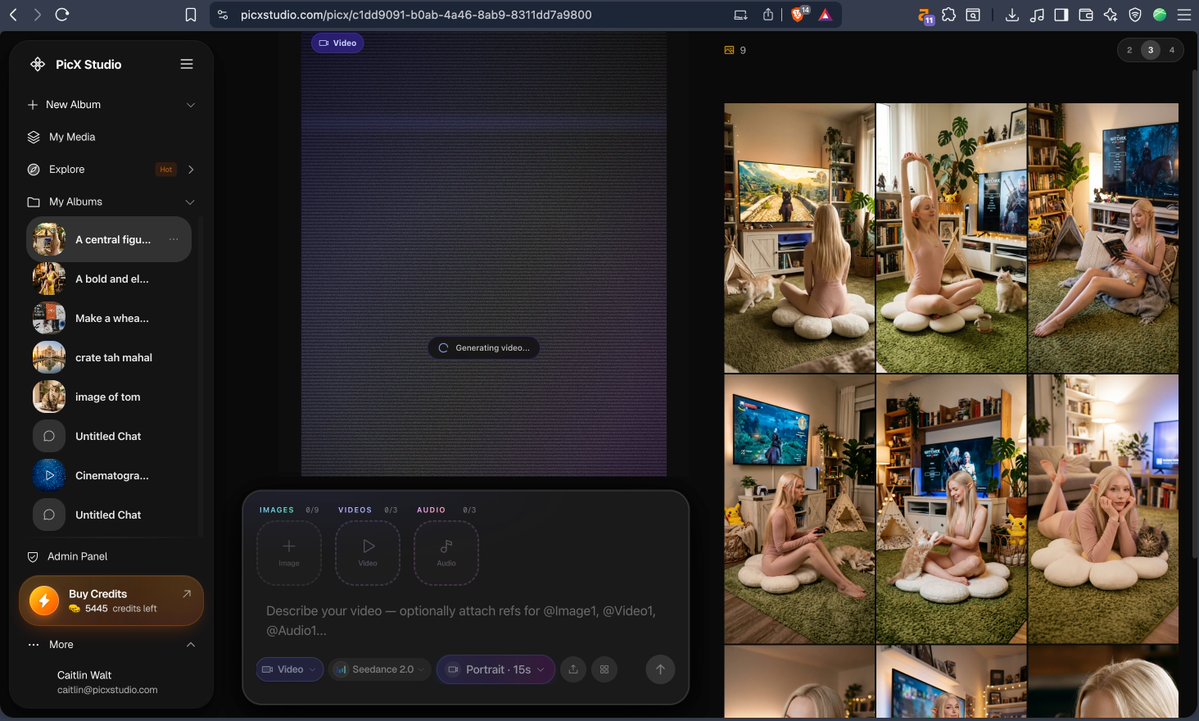The width and height of the screenshot is (1199, 721).
Task: Open the Caitlin Walt account entry
Action: click(x=107, y=682)
